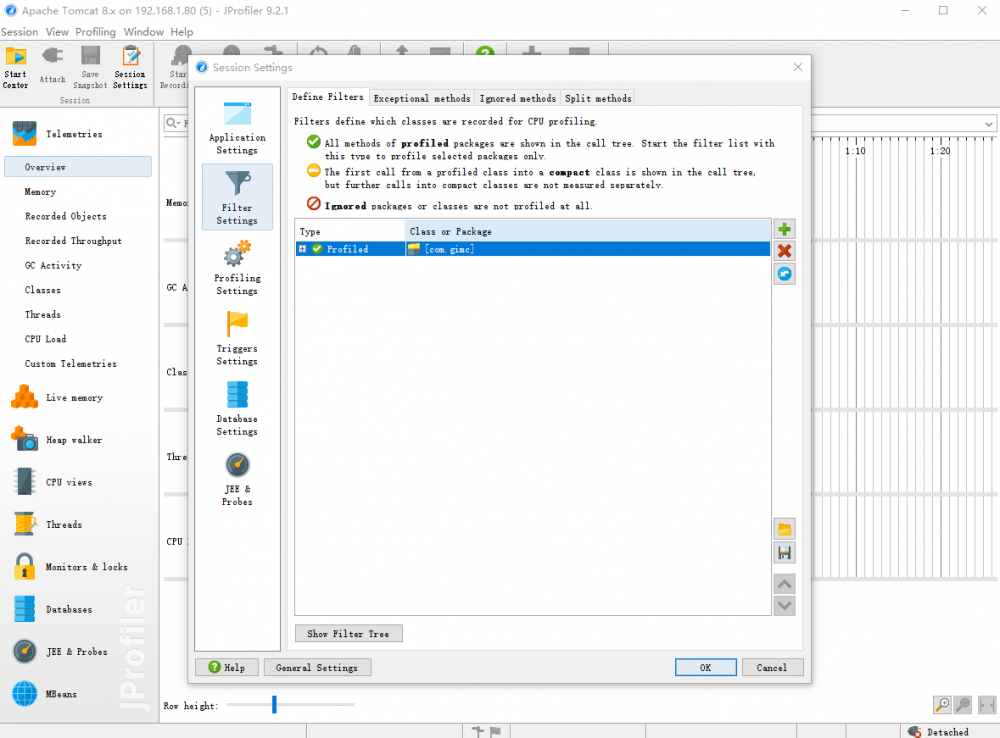Click the Detached status bar indicator
The height and width of the screenshot is (738, 1000).
click(939, 732)
